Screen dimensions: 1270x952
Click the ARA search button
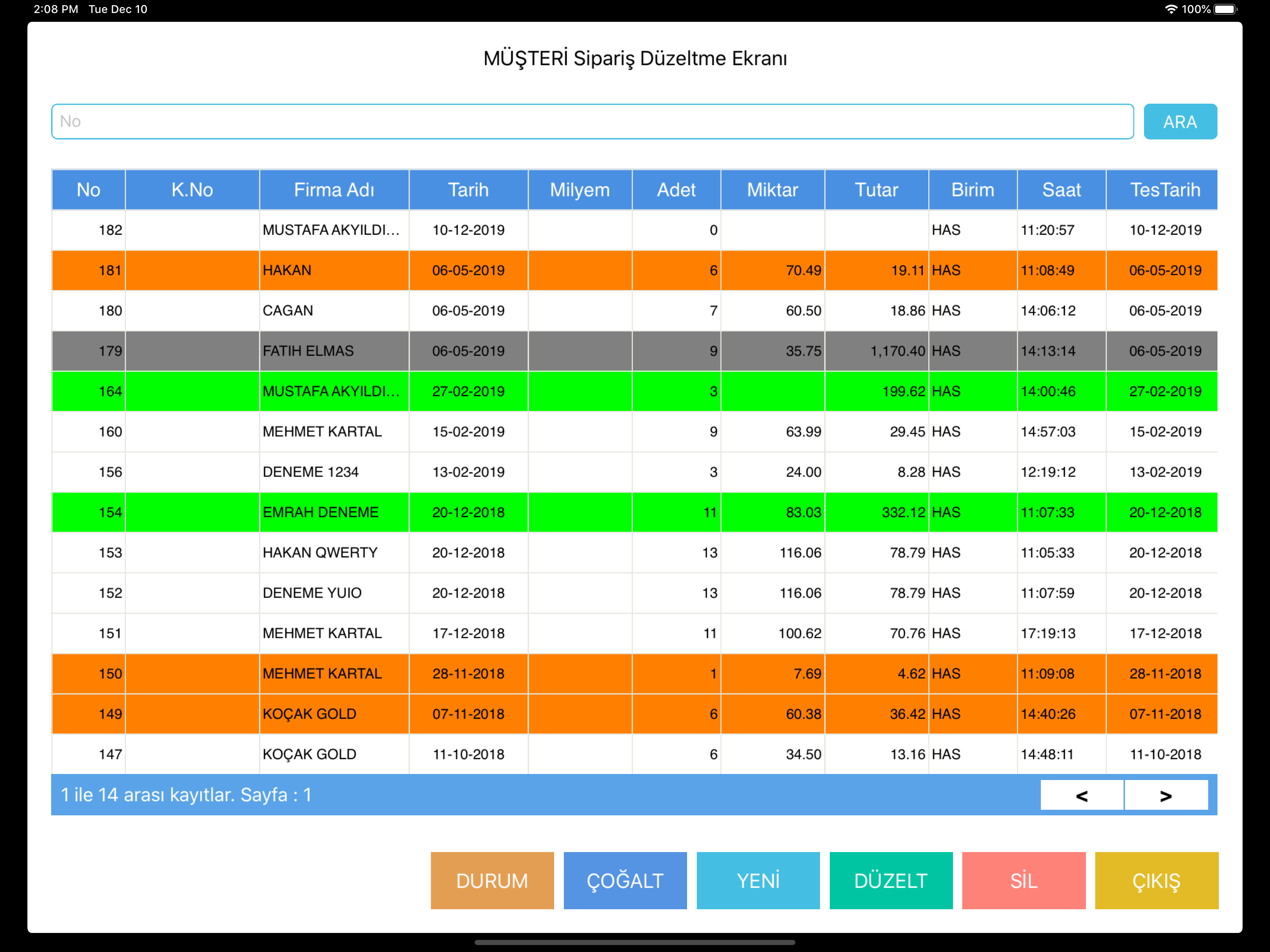pyautogui.click(x=1180, y=122)
